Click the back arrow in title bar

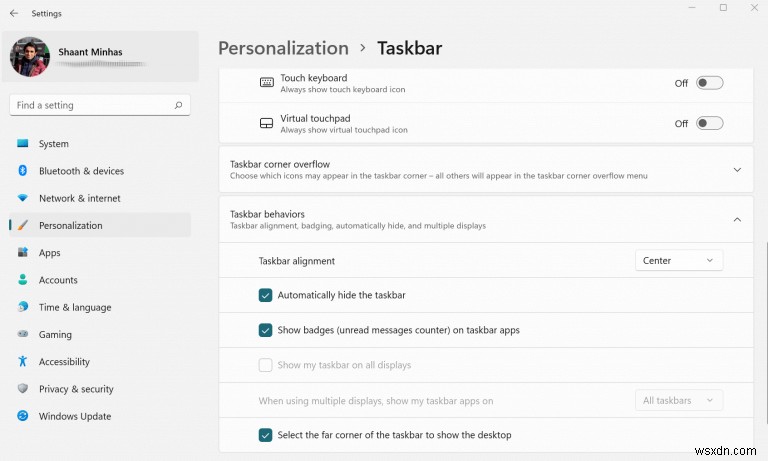click(13, 13)
